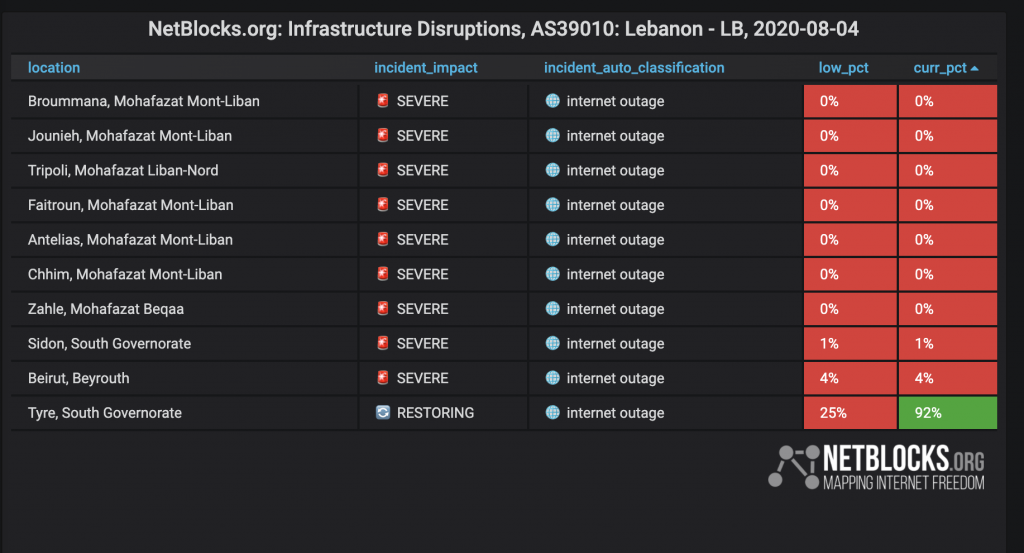Image resolution: width=1024 pixels, height=553 pixels.
Task: Select the Faitroun, Mohafazat Mont-Liban row
Action: point(504,205)
